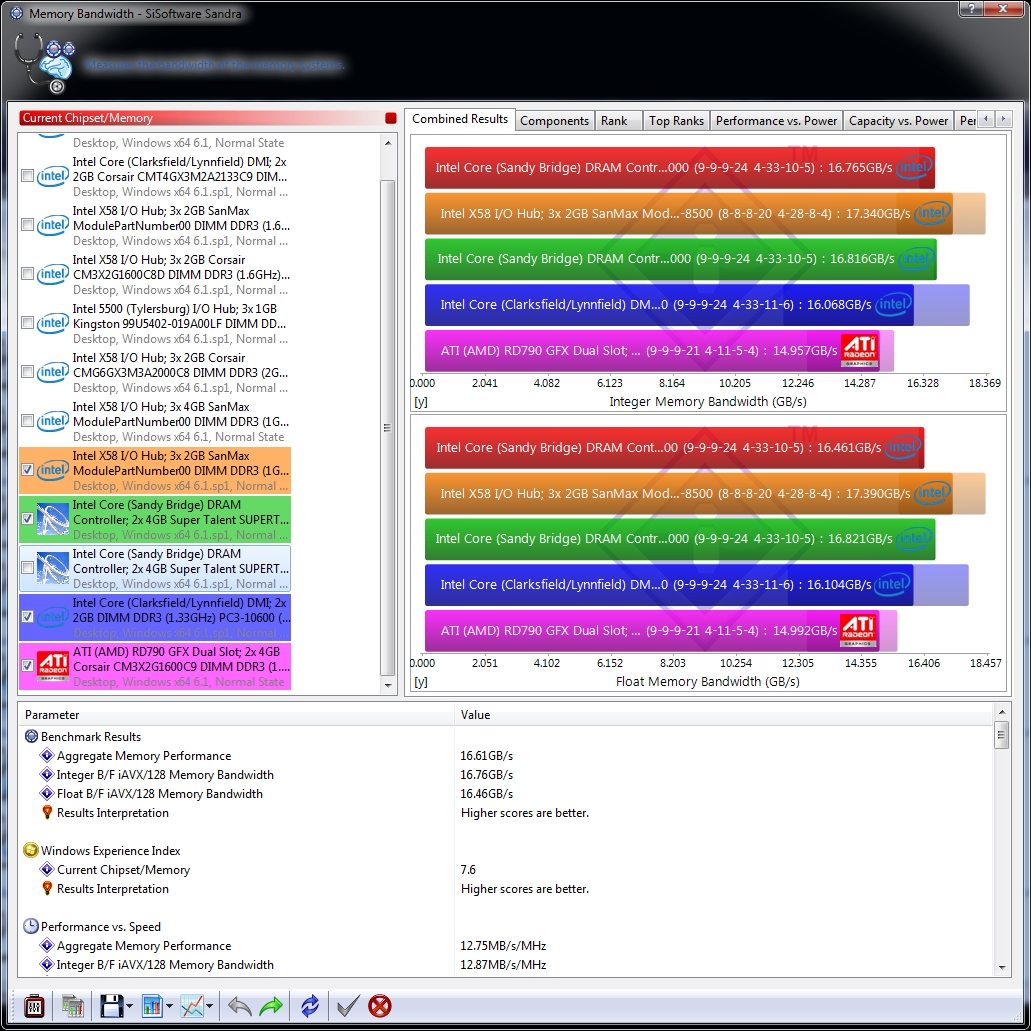
Task: Click the satellite icon of green Sandy Bridge entry
Action: point(53,519)
